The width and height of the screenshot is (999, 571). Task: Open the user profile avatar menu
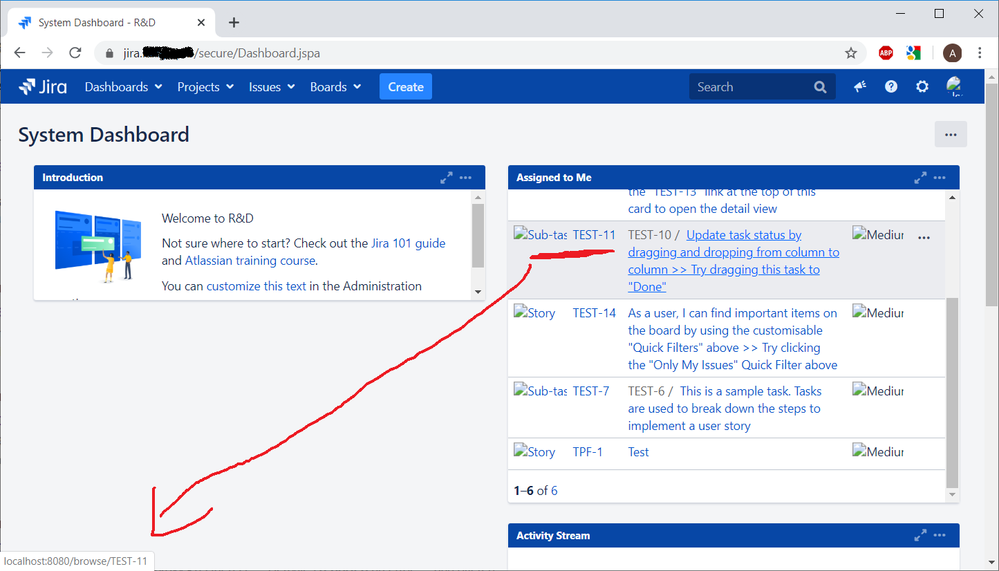click(954, 87)
